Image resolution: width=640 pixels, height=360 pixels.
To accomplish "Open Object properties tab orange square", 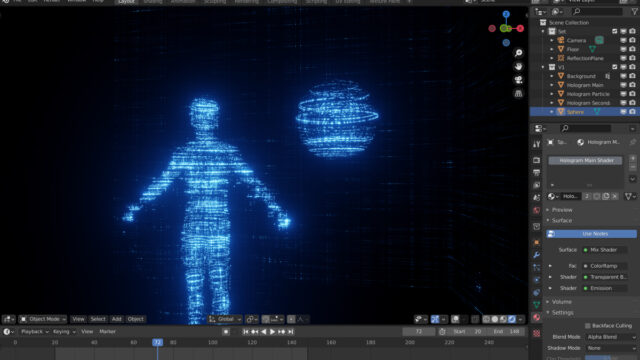I will (536, 242).
